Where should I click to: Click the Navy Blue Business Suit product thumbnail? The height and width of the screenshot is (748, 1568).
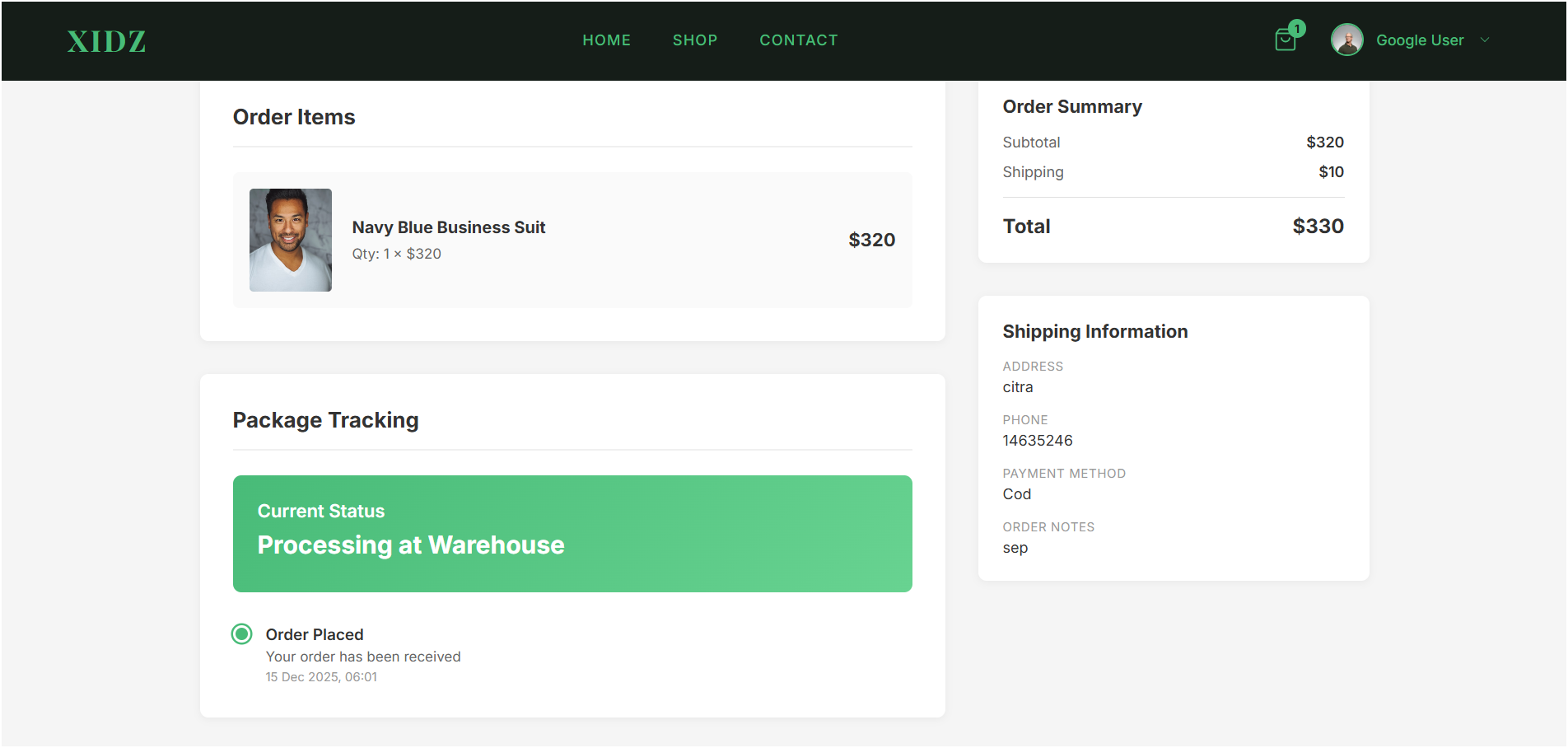291,240
